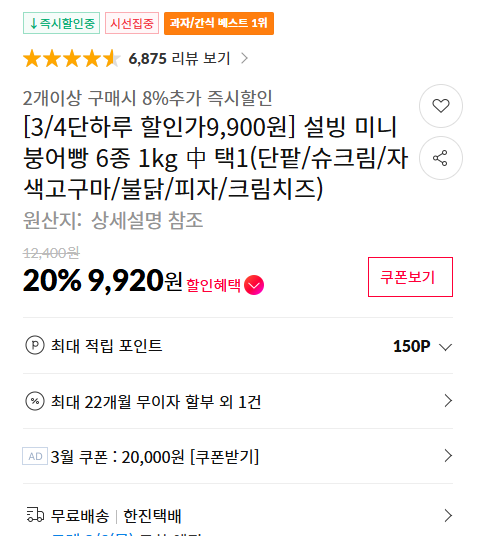Open the 무료배송 shipping details arrow
The height and width of the screenshot is (536, 489).
[x=448, y=515]
